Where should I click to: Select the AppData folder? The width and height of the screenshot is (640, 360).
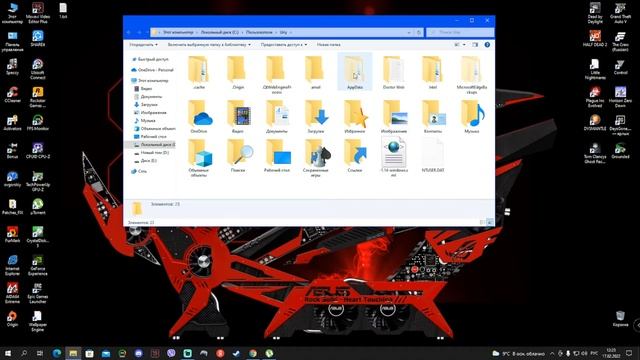[355, 72]
